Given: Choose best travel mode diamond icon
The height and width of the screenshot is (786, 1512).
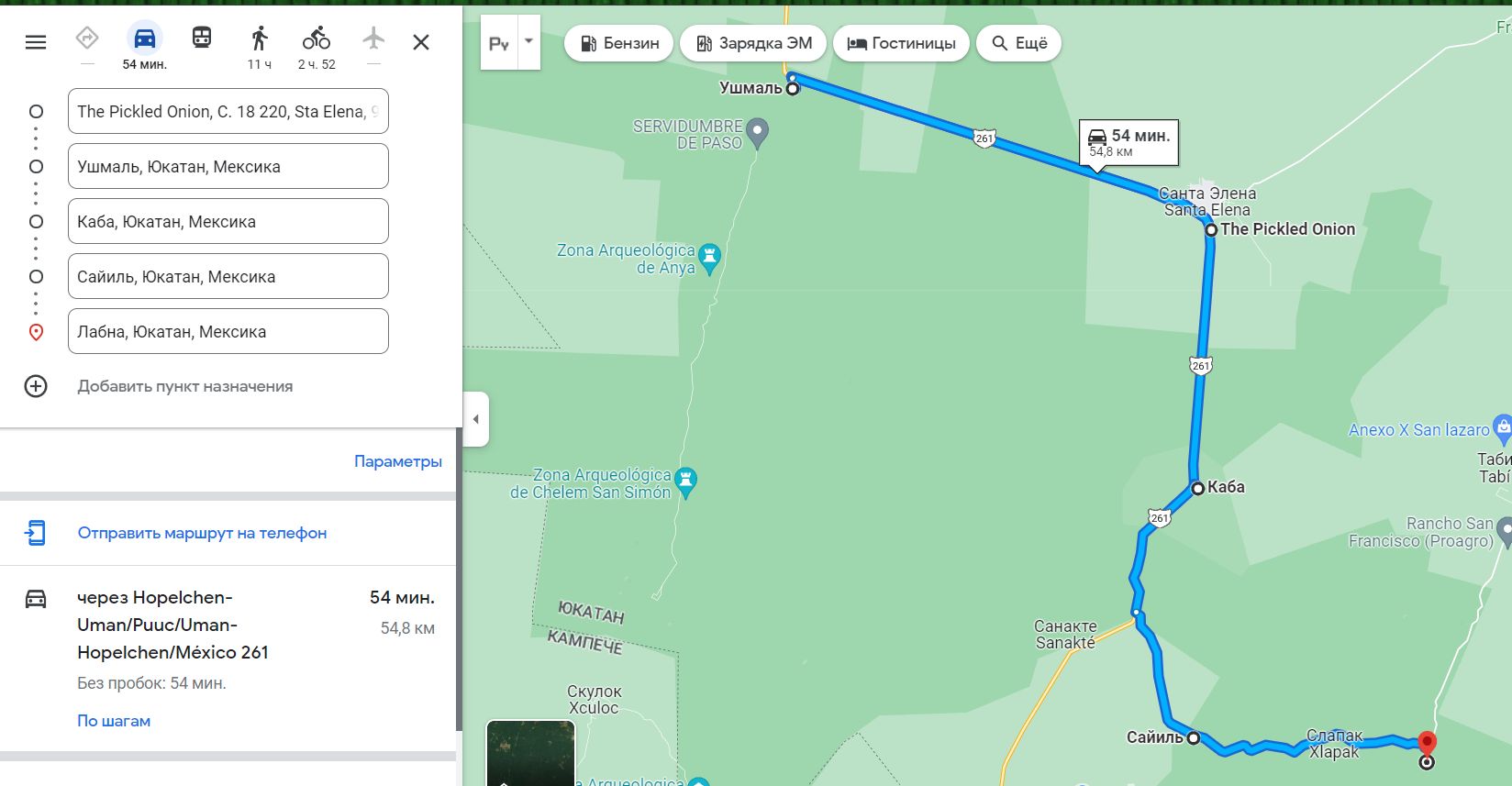Looking at the screenshot, I should click(x=87, y=38).
